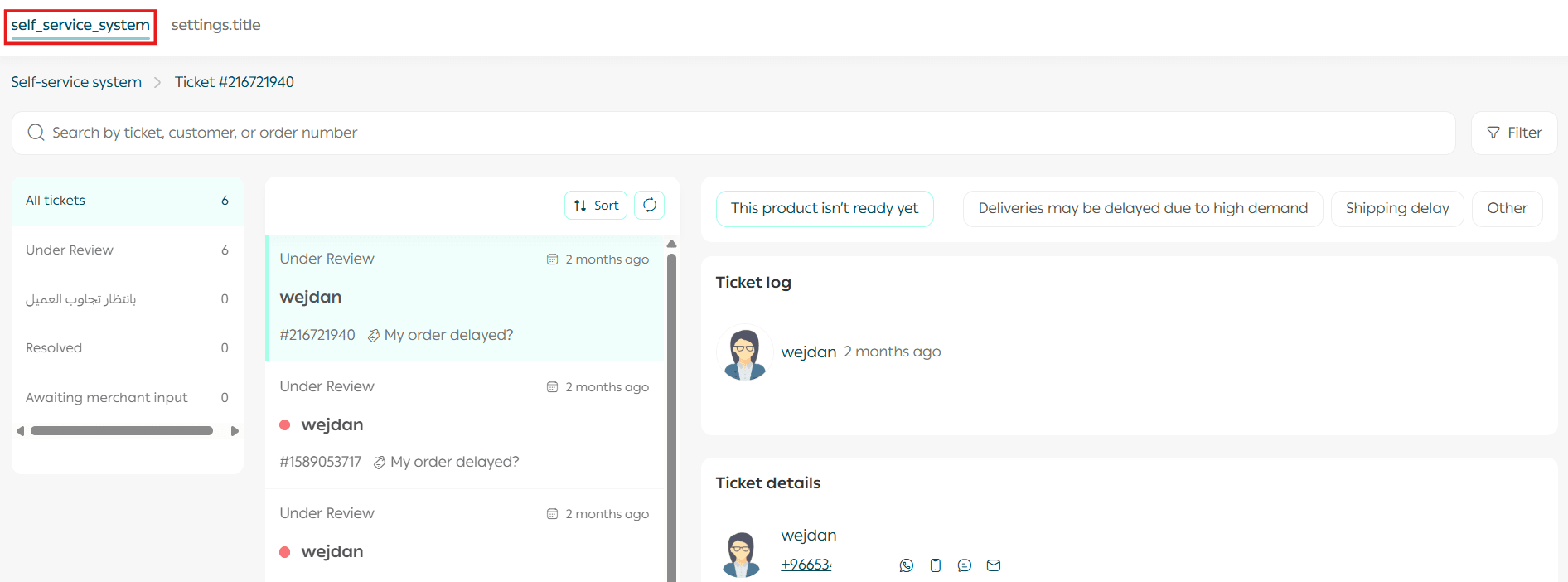Refresh the ticket list
Screen dimensions: 1568x582
[649, 205]
